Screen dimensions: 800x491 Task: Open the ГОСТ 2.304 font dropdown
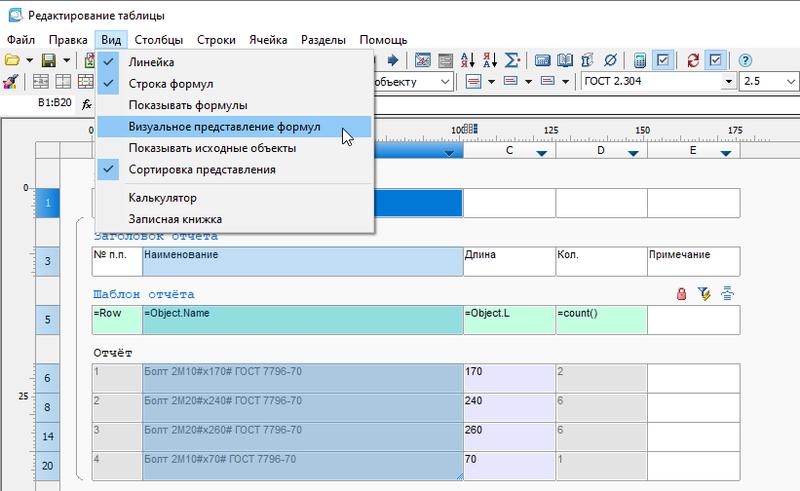(729, 81)
